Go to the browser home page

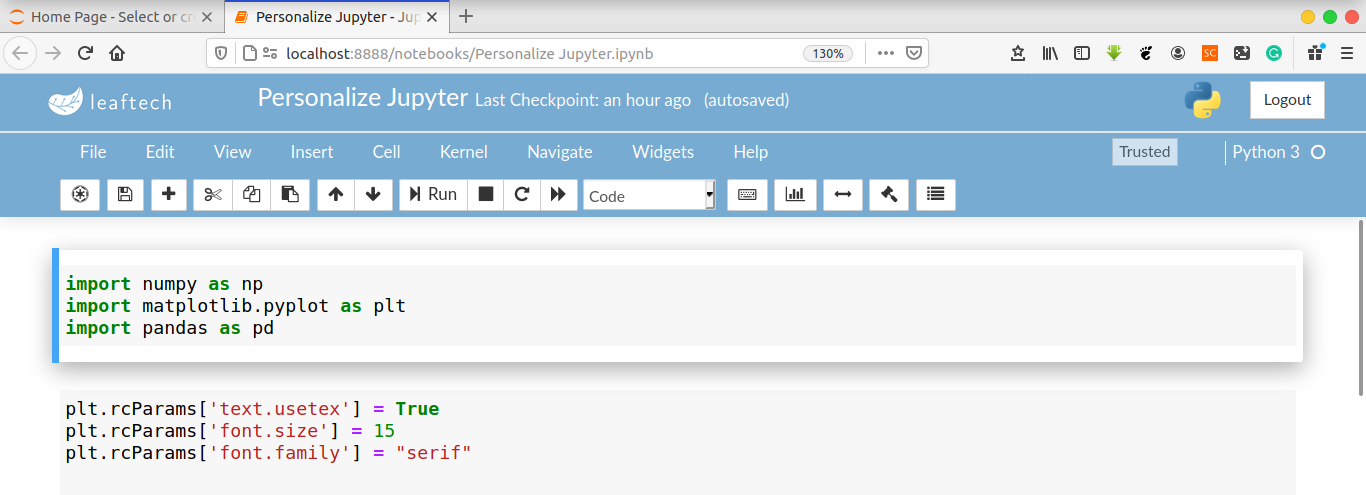pyautogui.click(x=117, y=53)
